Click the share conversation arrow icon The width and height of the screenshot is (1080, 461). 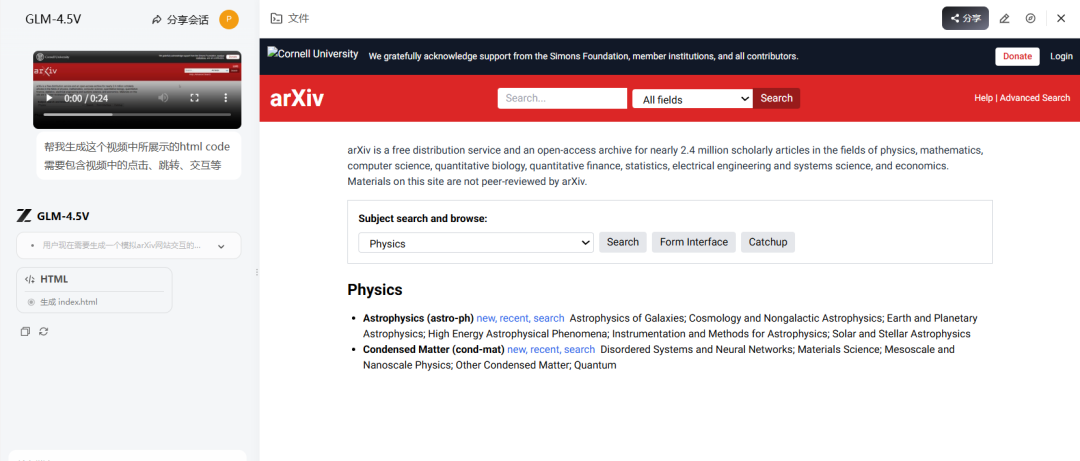[x=157, y=20]
